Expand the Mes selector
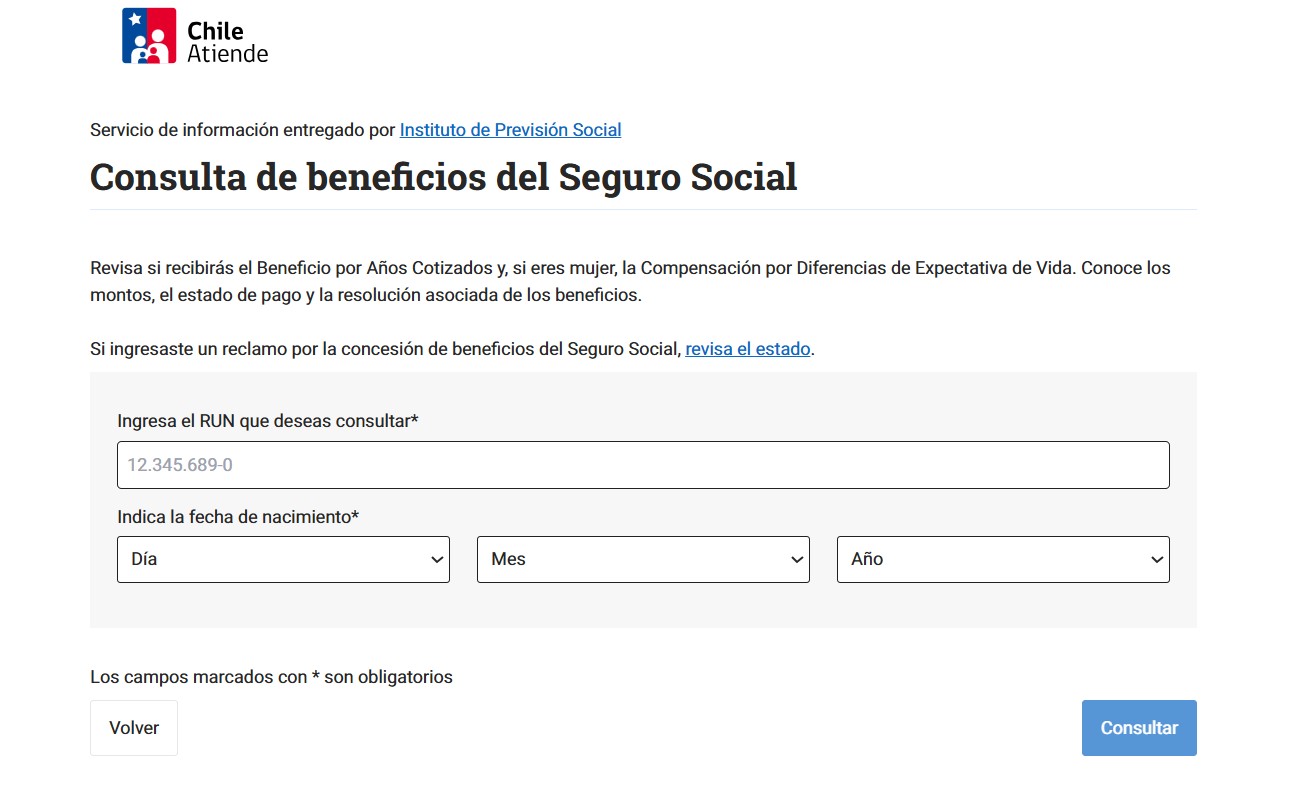This screenshot has height=795, width=1295. point(643,559)
